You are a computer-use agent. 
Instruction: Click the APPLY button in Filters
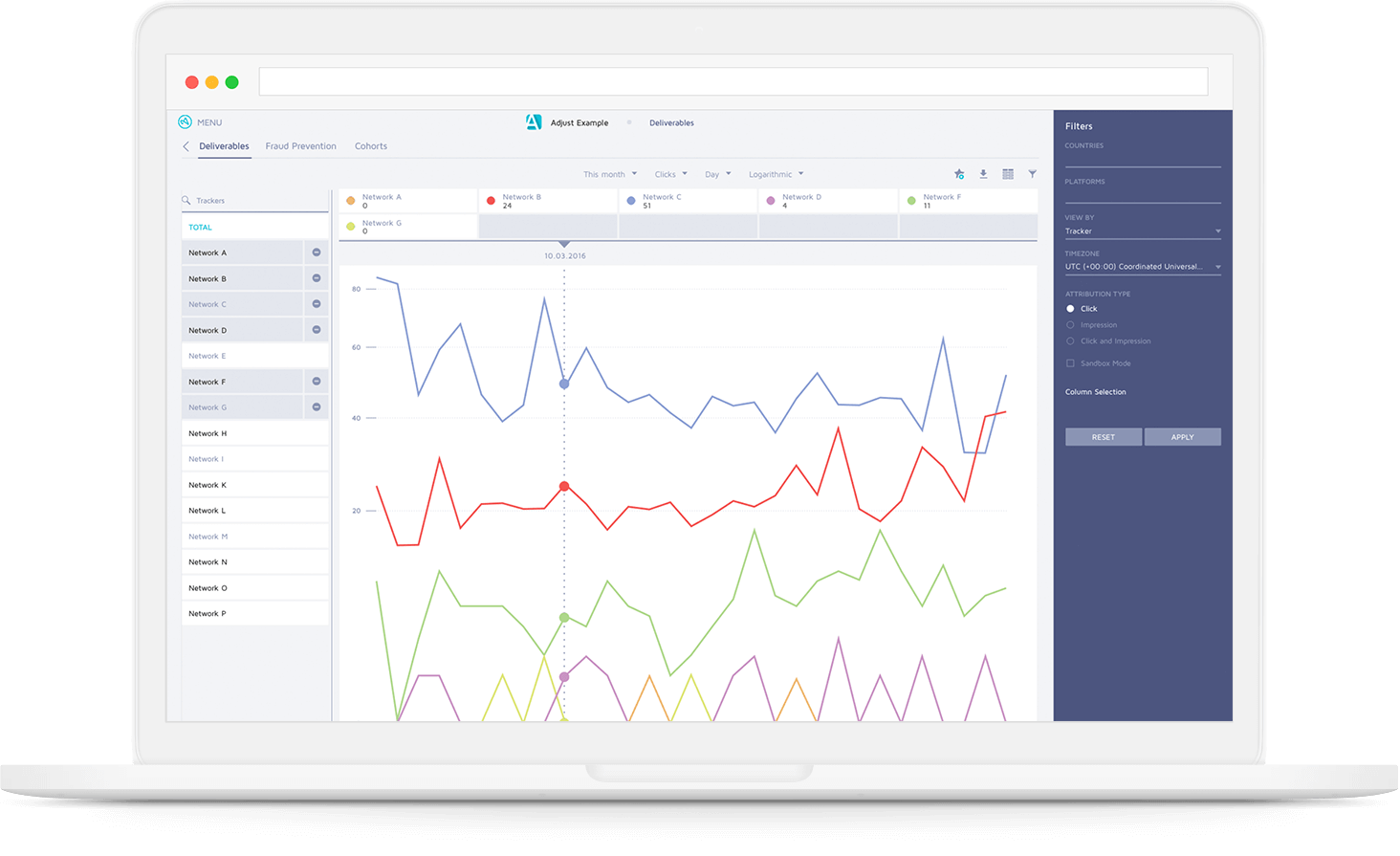1183,437
